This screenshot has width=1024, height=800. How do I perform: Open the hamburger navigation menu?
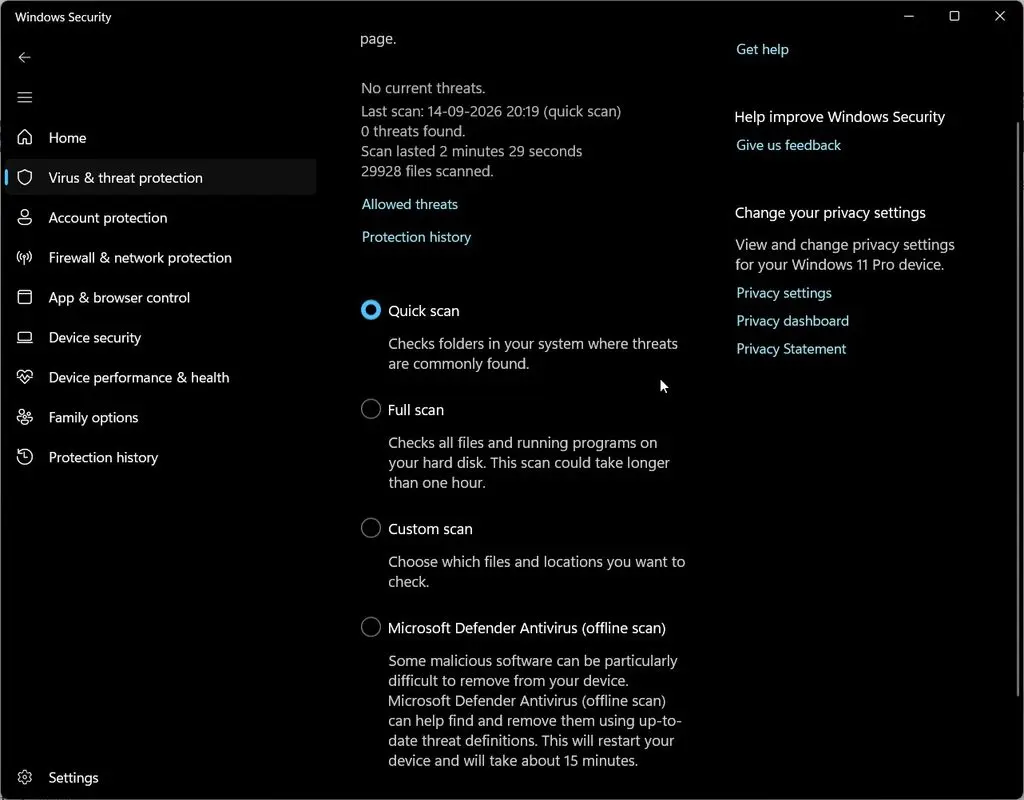click(25, 97)
